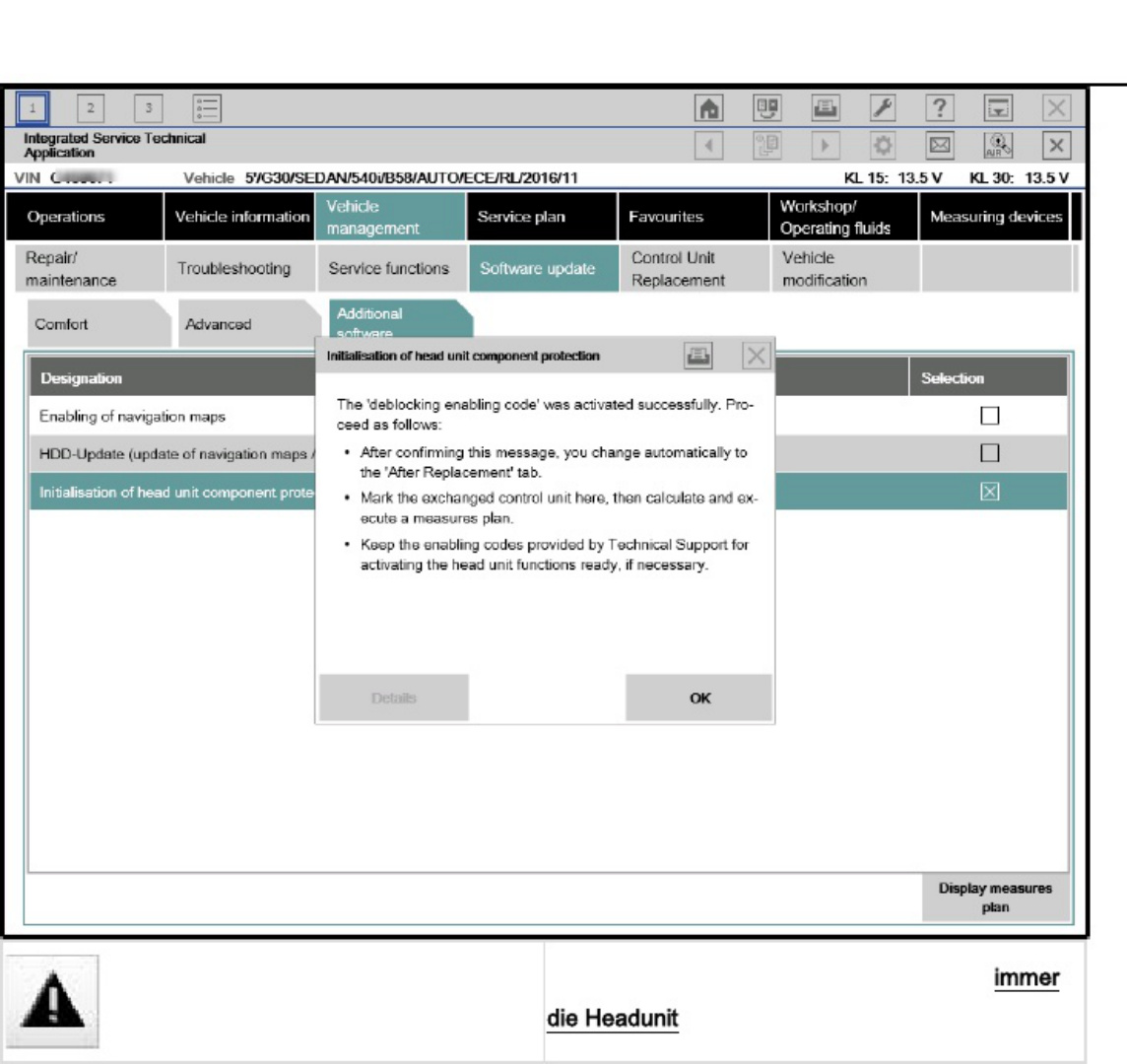Switch to Control Unit Replacement tab
Screen dimensions: 1127x1064
(x=695, y=268)
